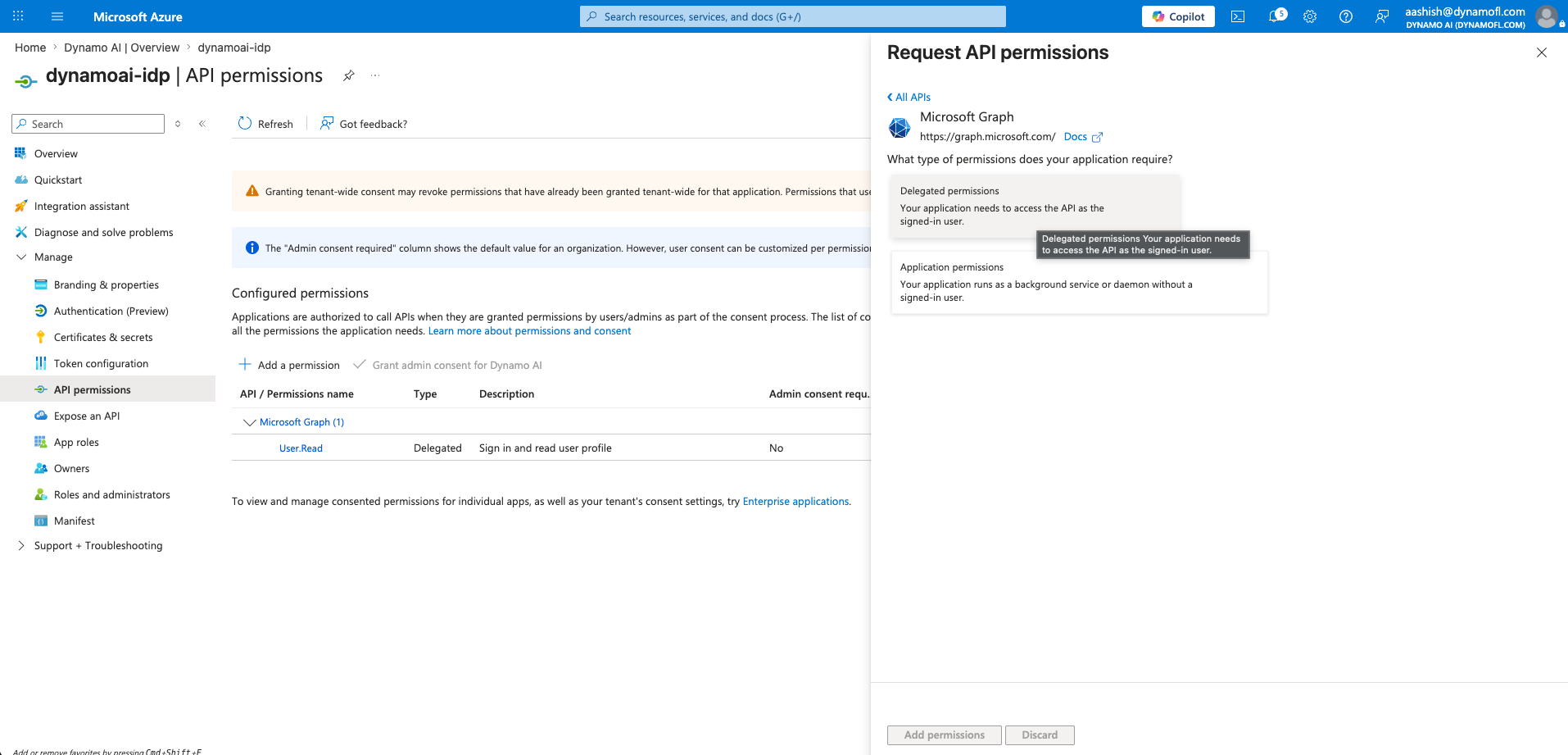Open the Help question mark icon
Viewport: 1568px width, 755px height.
[1346, 16]
